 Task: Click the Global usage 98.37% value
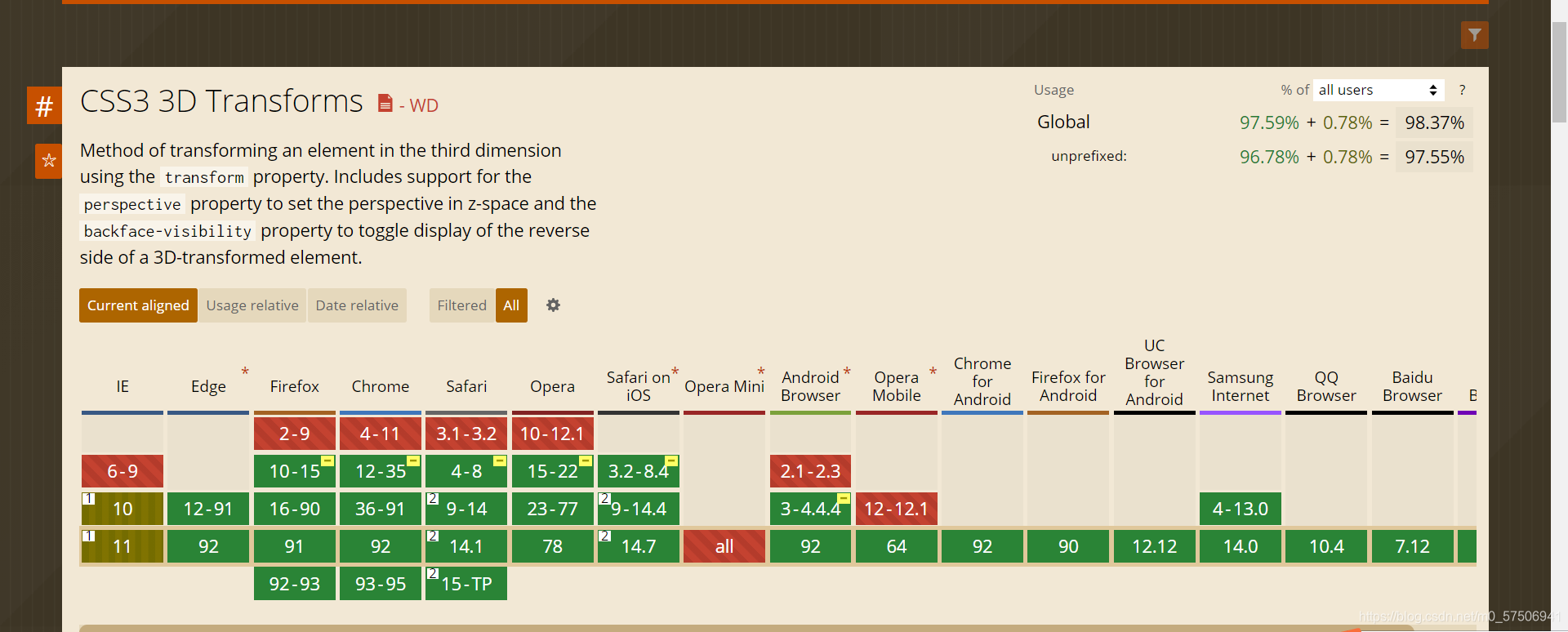point(1435,122)
